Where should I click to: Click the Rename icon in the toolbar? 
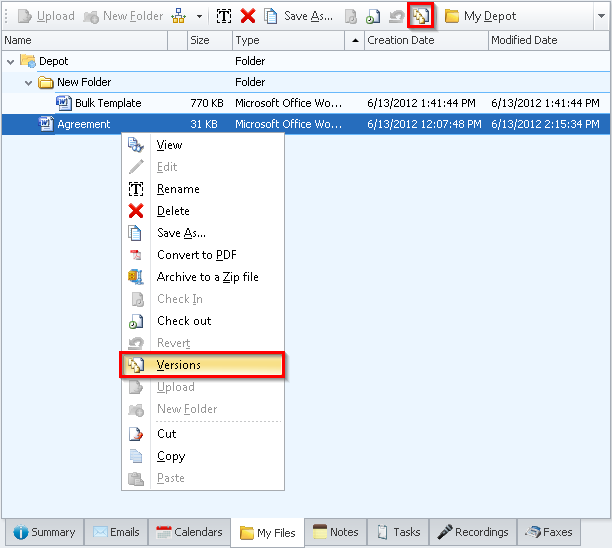(x=224, y=16)
